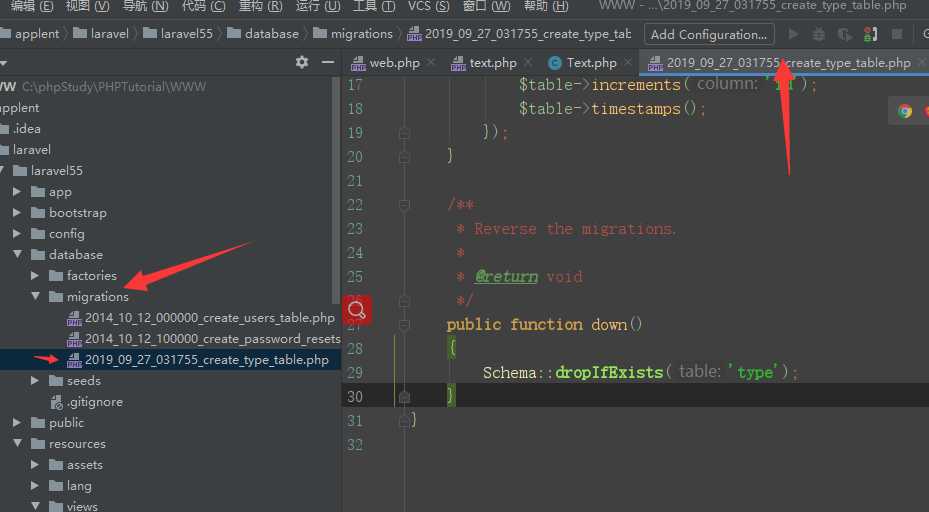Open the 运行 (U) menu
The image size is (929, 512).
coord(318,6)
